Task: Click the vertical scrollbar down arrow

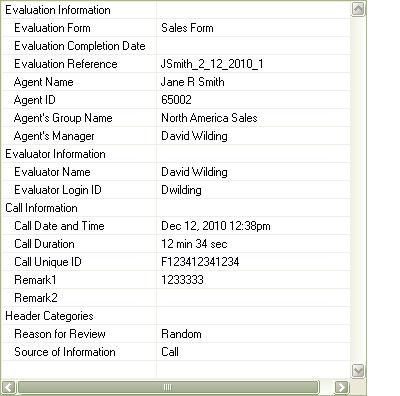Action: 358,371
